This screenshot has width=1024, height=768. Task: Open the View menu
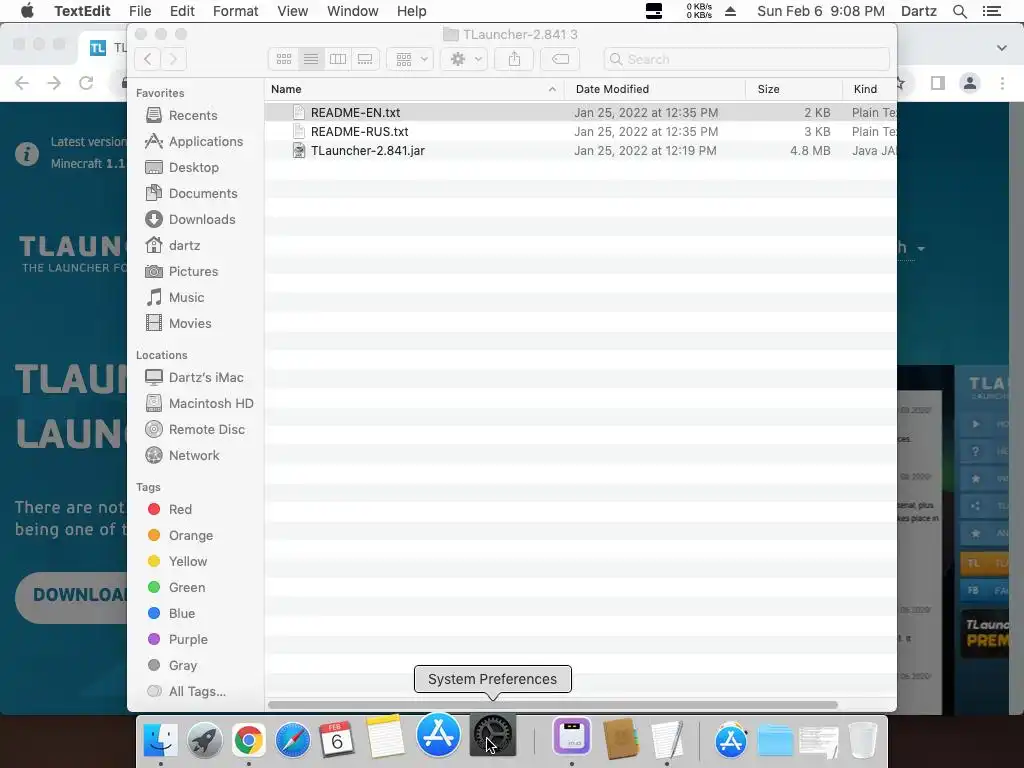[x=292, y=11]
